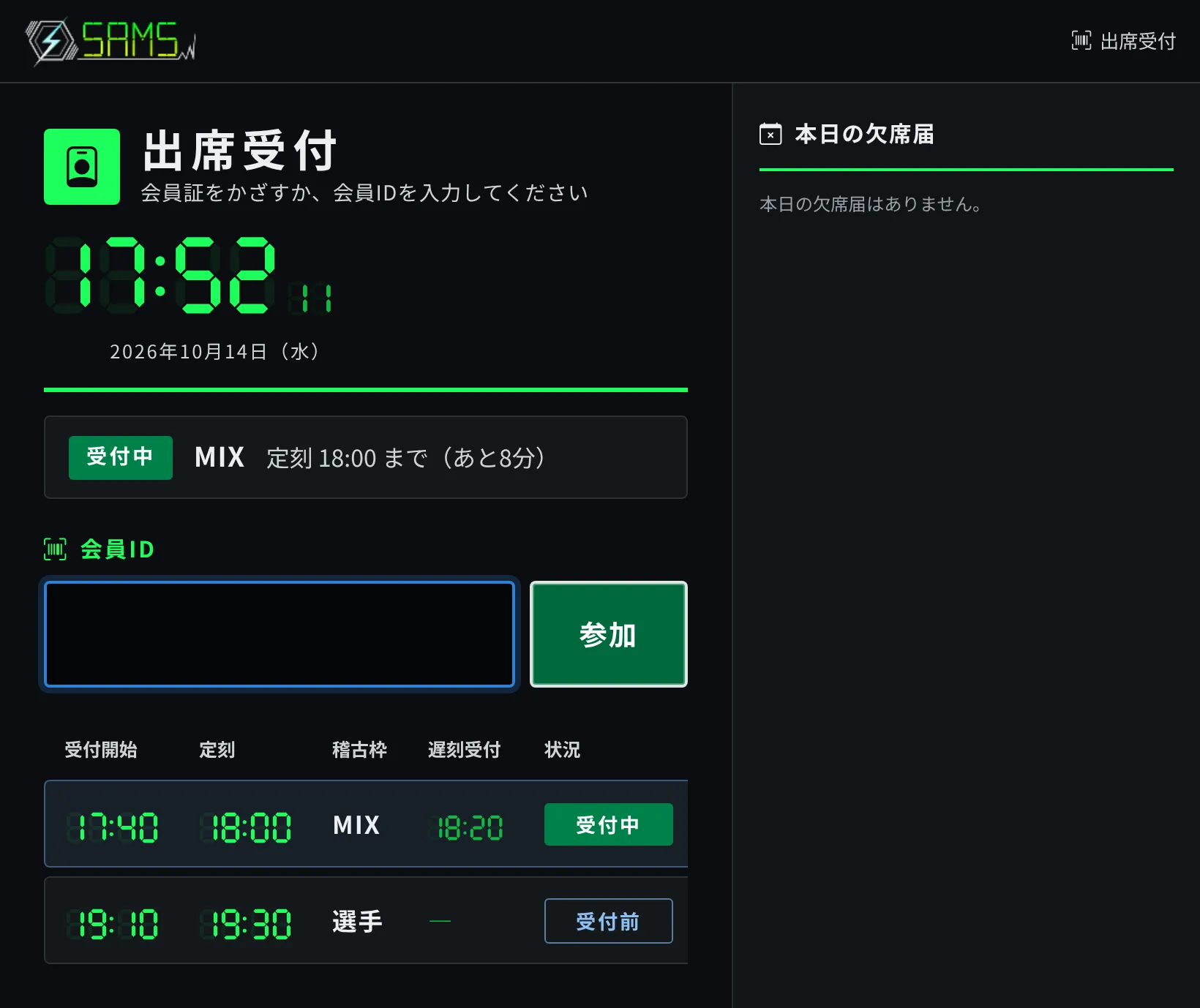Screen dimensions: 1200x1008
Task: Open 出席受付 from the top navigation
Action: [1123, 41]
